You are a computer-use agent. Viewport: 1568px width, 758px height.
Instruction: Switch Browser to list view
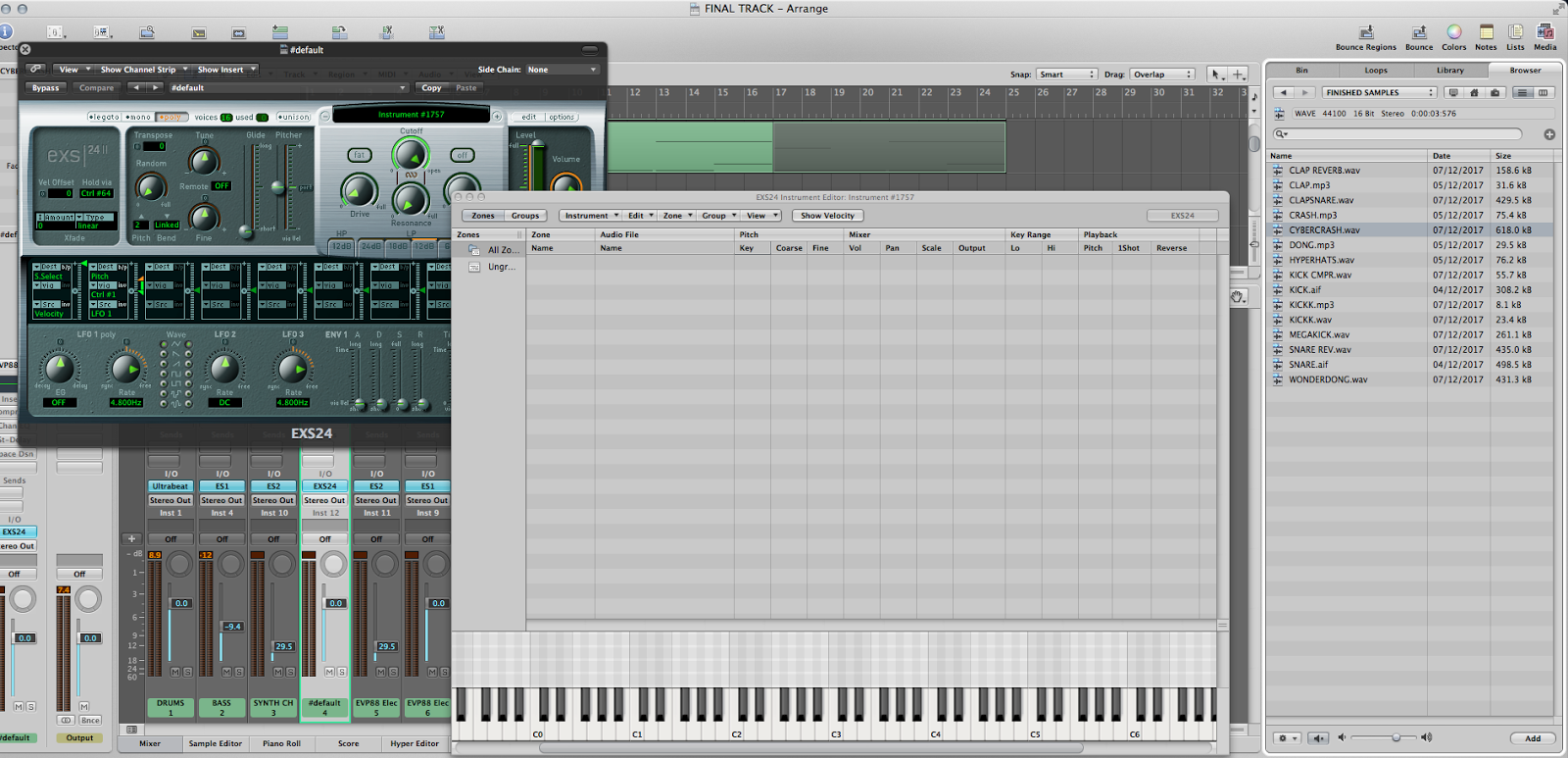pyautogui.click(x=1522, y=92)
